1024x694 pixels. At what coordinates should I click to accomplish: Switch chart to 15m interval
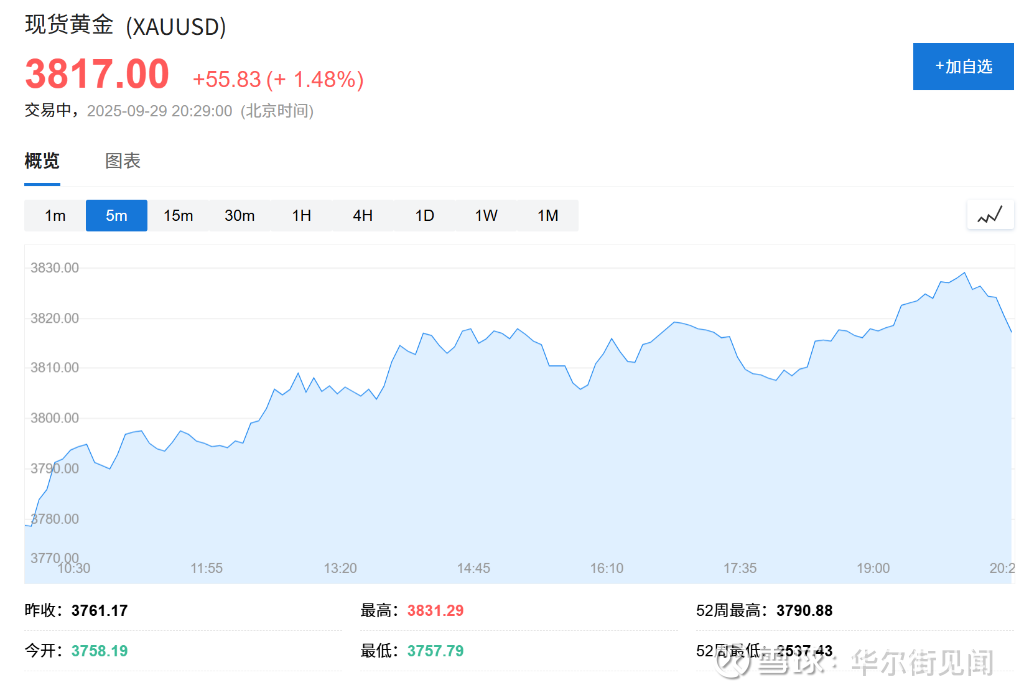(x=178, y=216)
